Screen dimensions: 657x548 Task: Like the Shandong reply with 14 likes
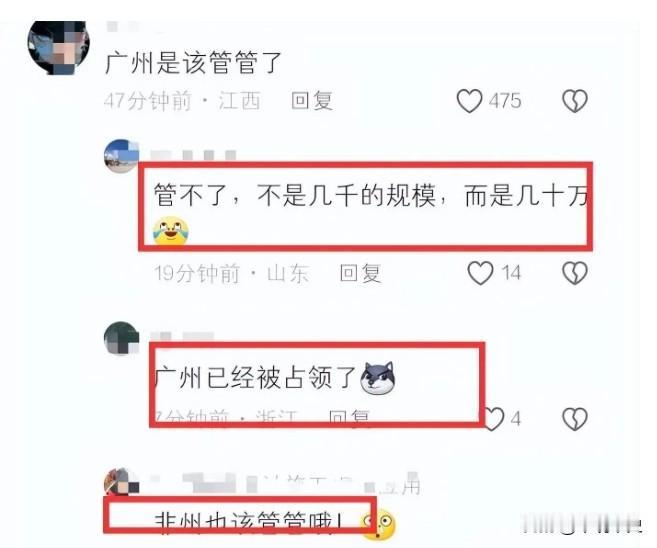pyautogui.click(x=480, y=273)
